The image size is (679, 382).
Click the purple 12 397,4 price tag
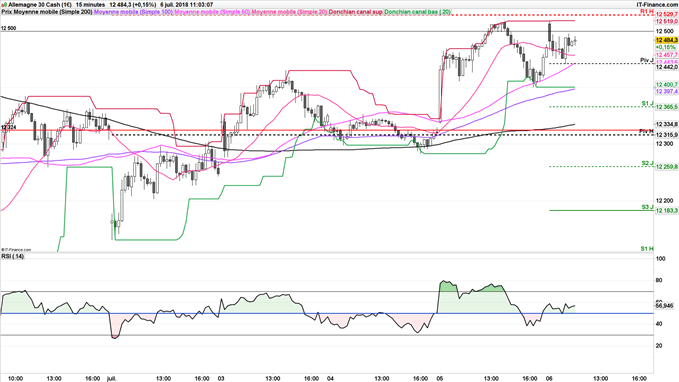point(666,91)
